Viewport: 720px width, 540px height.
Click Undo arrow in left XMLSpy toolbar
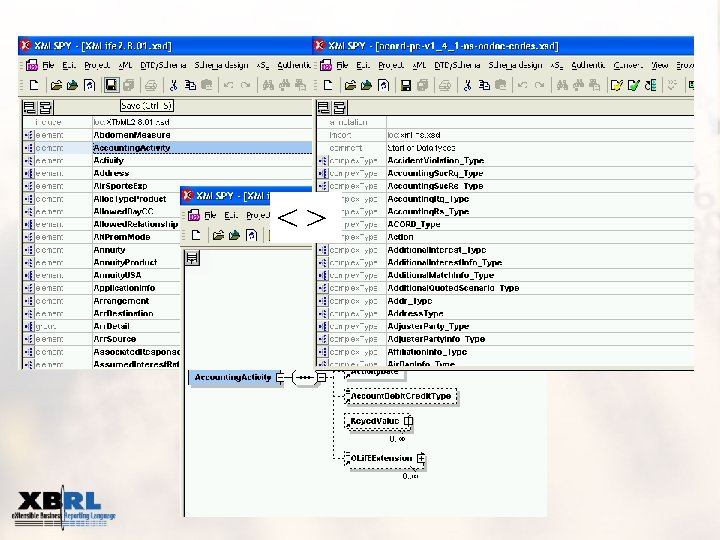point(228,85)
